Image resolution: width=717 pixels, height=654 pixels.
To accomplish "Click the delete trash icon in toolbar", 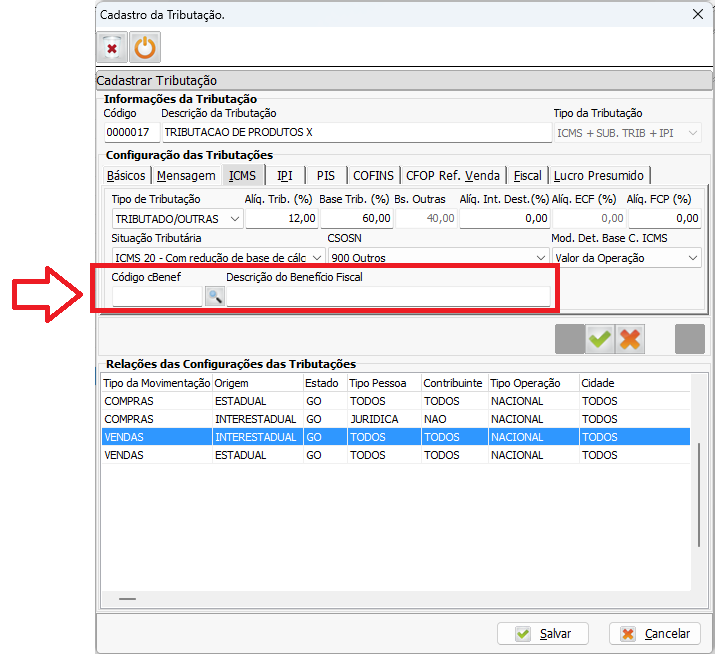I will (x=112, y=47).
